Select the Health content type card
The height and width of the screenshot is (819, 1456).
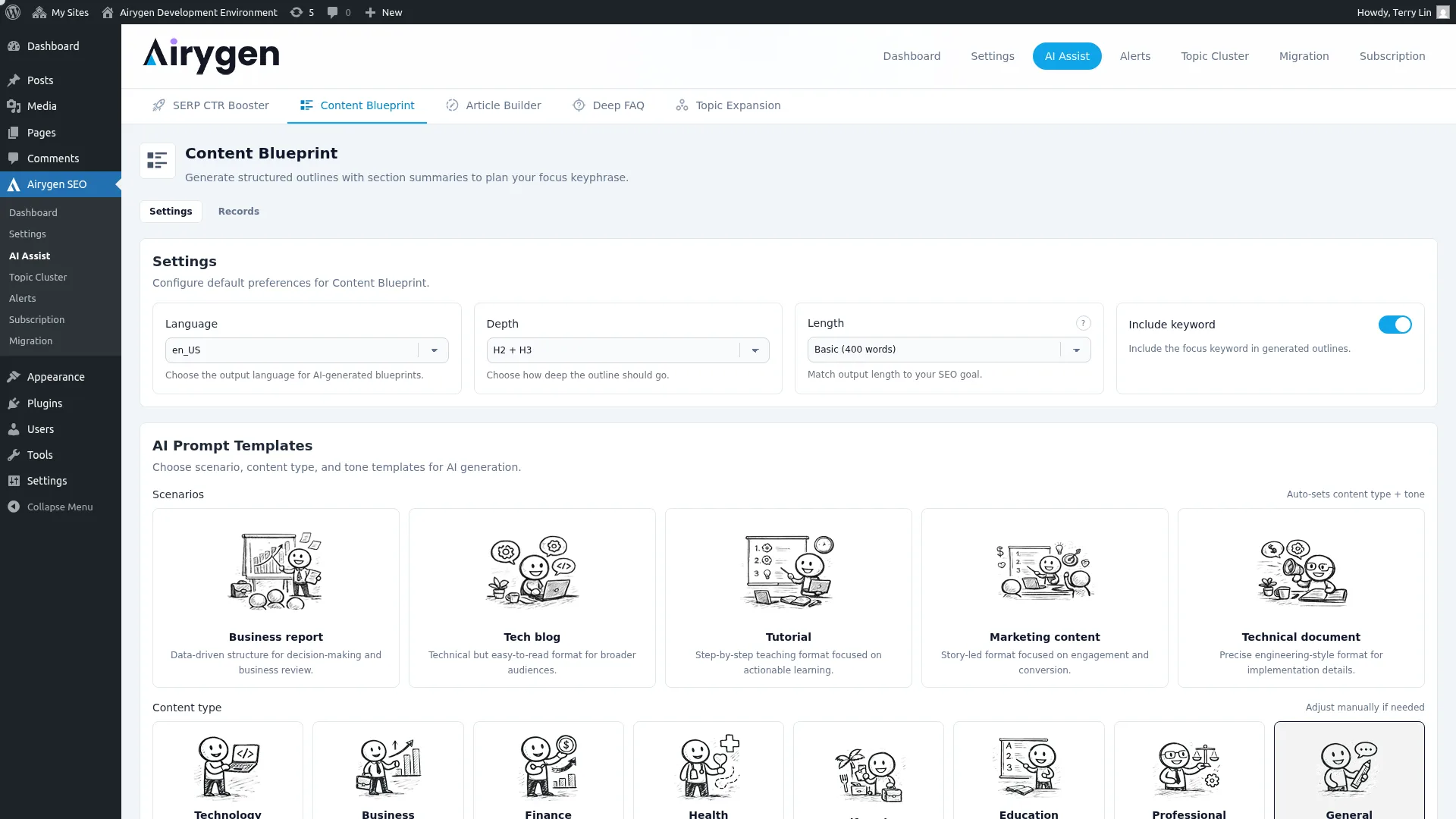(x=708, y=770)
